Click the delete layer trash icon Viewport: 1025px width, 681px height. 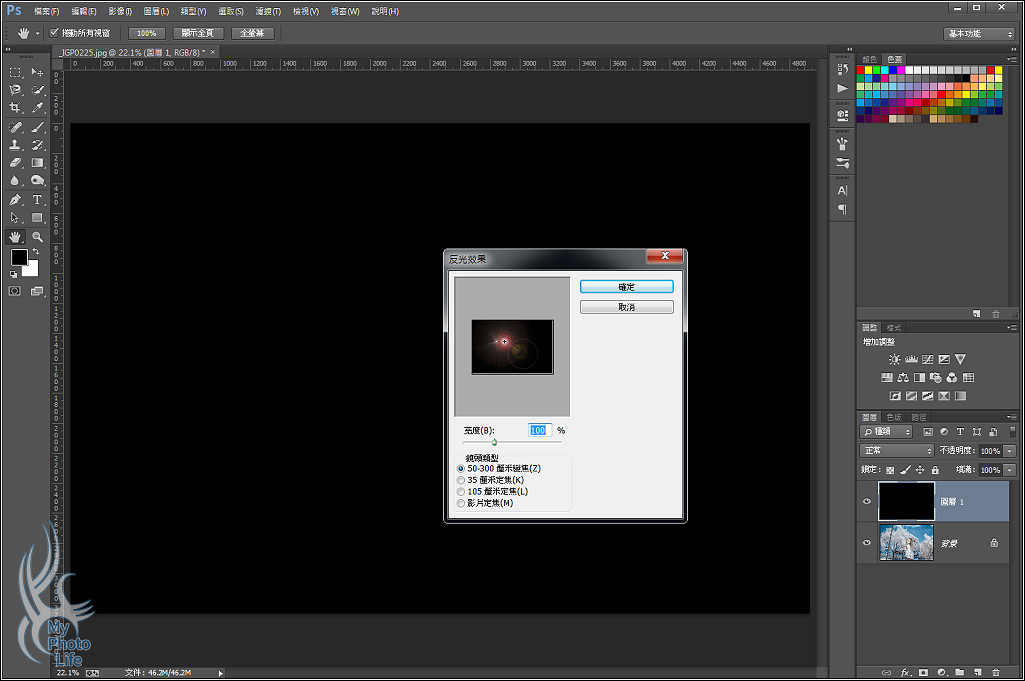tap(995, 672)
